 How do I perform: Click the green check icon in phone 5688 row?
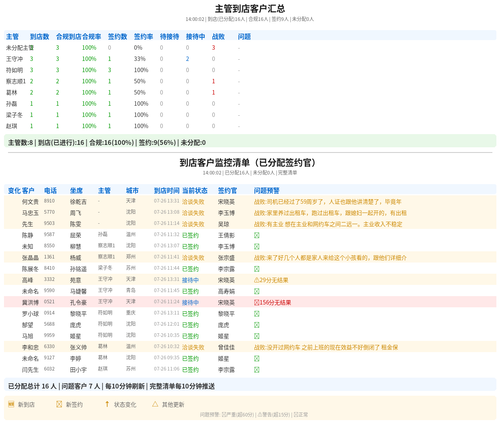point(256,325)
